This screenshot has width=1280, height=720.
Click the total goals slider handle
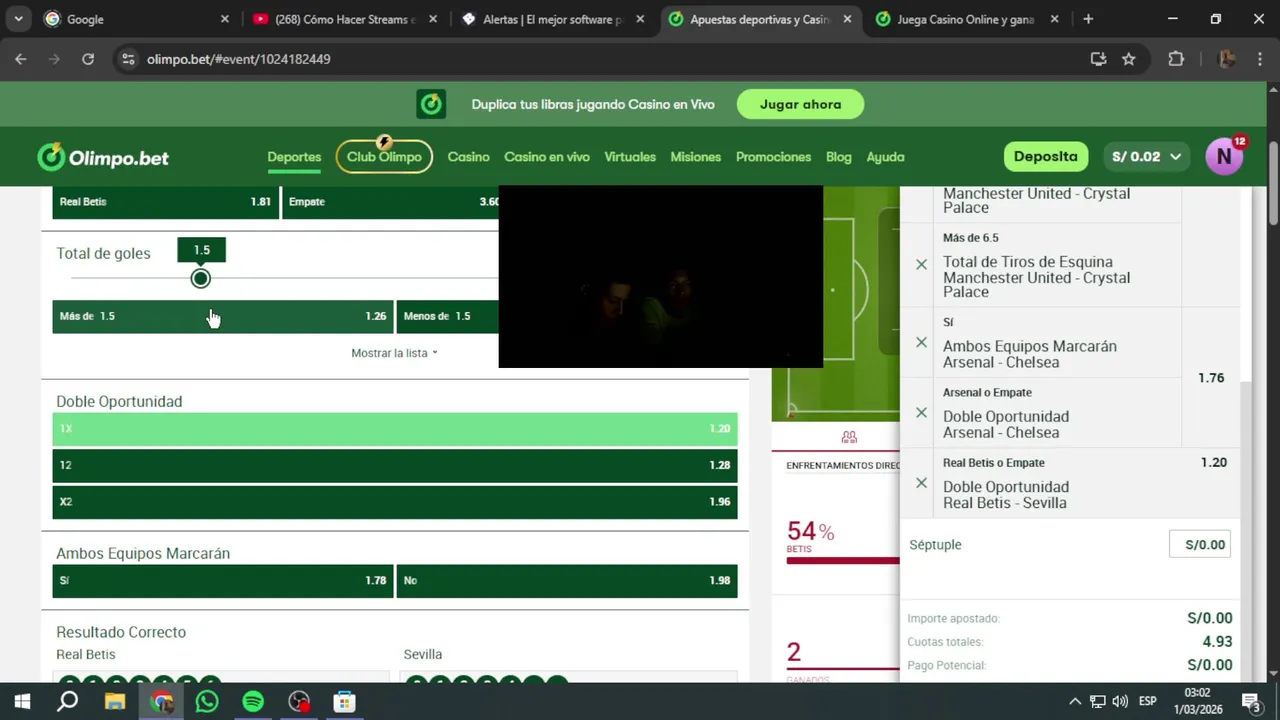201,279
